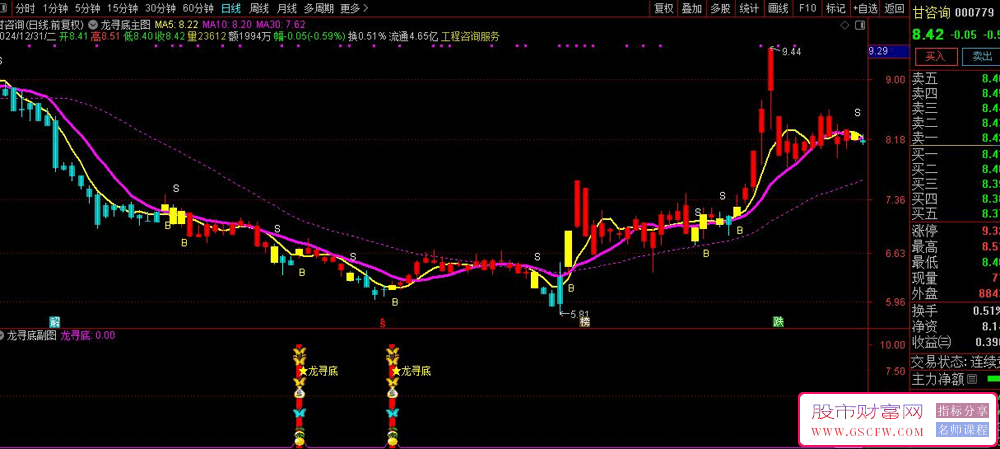
Task: Click the 解 marker on the chart timeline
Action: [55, 321]
